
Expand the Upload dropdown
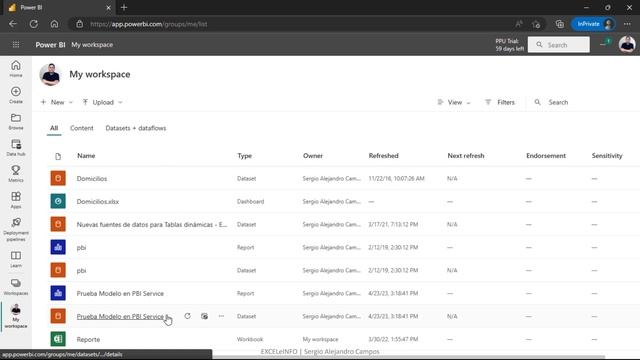(x=102, y=102)
